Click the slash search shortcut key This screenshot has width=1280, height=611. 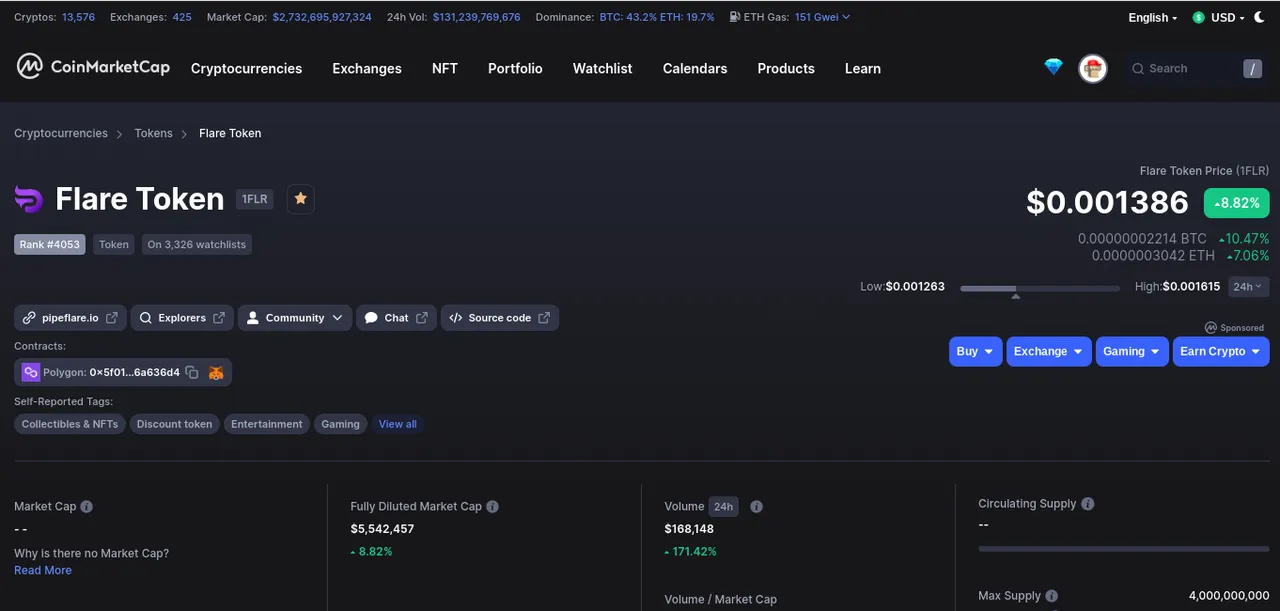[1252, 69]
